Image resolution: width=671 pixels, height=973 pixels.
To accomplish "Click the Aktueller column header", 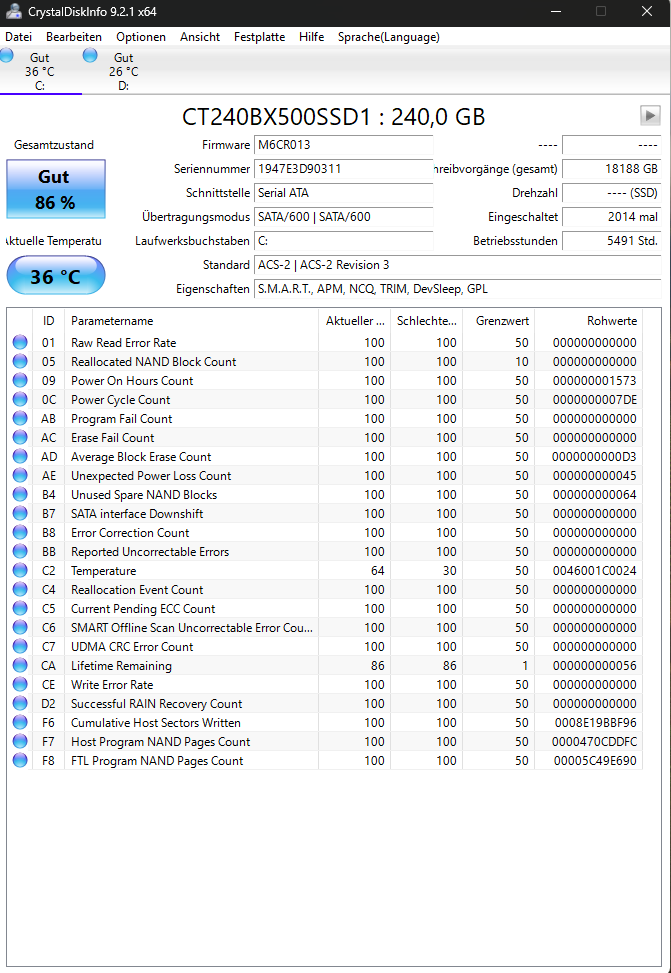I will (x=354, y=321).
